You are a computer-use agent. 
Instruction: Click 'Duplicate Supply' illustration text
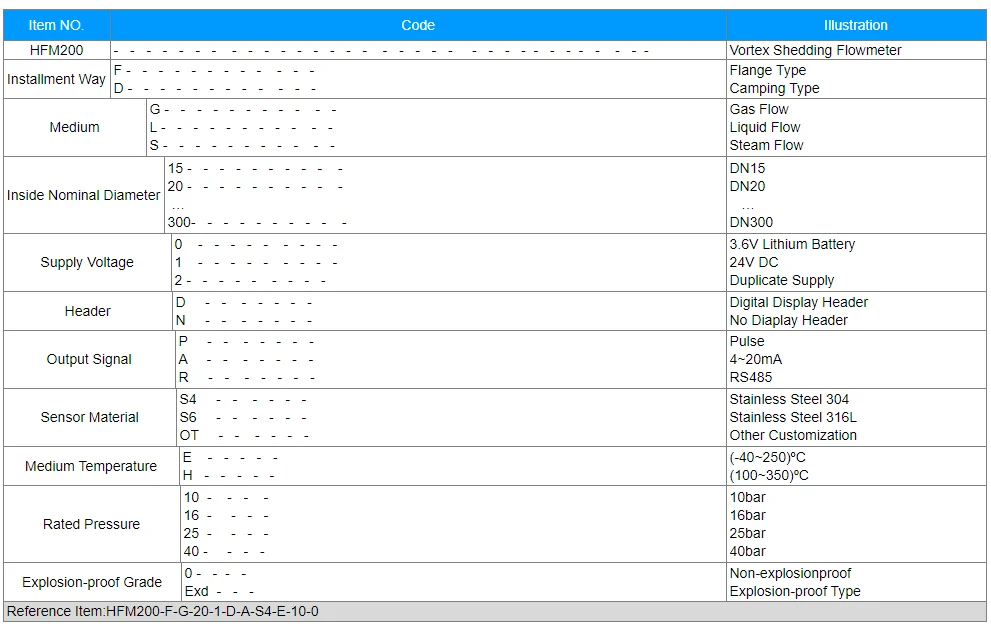pos(782,280)
